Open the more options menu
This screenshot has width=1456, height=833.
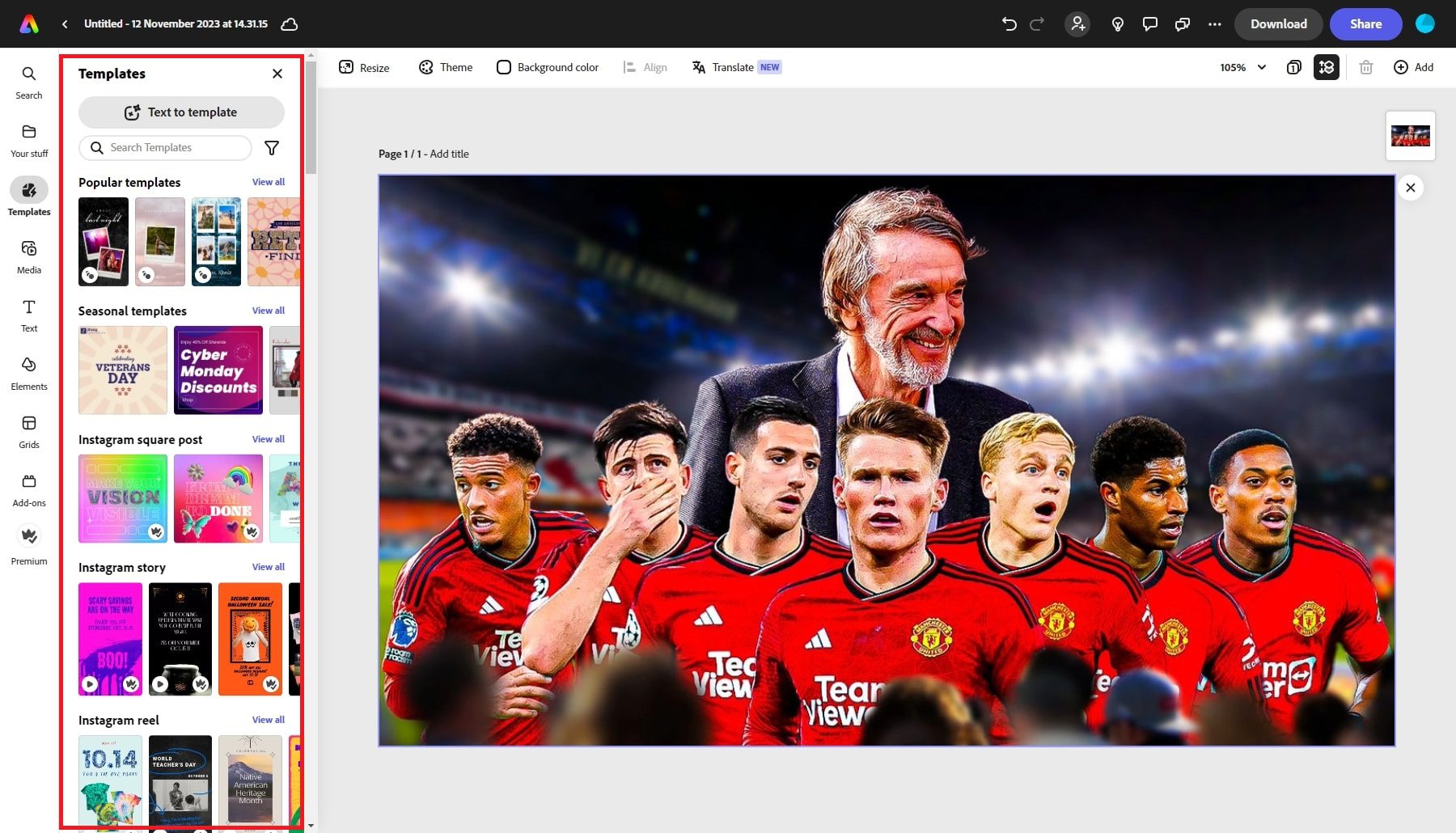click(x=1214, y=23)
